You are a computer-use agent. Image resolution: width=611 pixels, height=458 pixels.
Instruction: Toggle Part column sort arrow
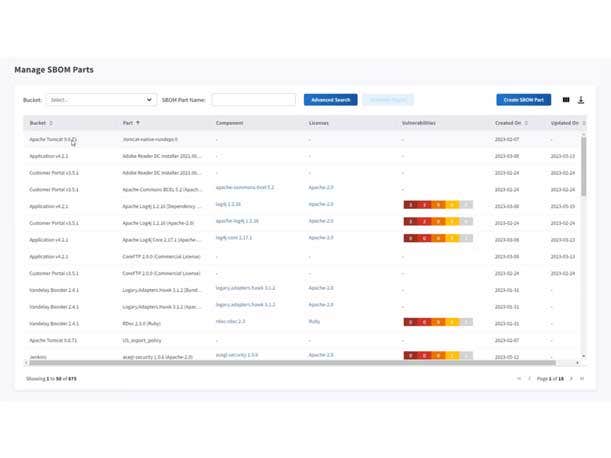click(138, 123)
